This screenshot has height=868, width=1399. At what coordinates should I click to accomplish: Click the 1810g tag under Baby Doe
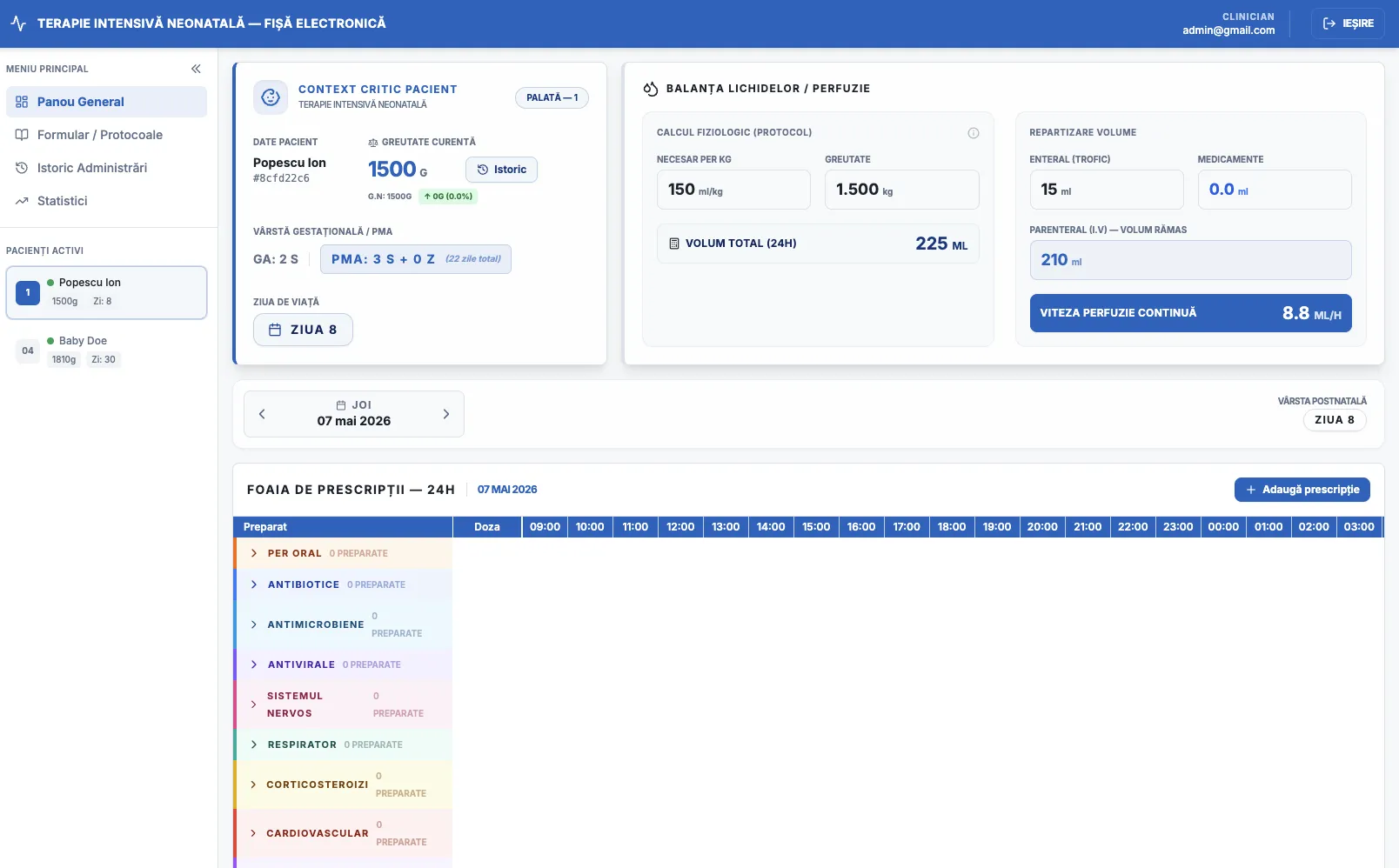tap(64, 359)
